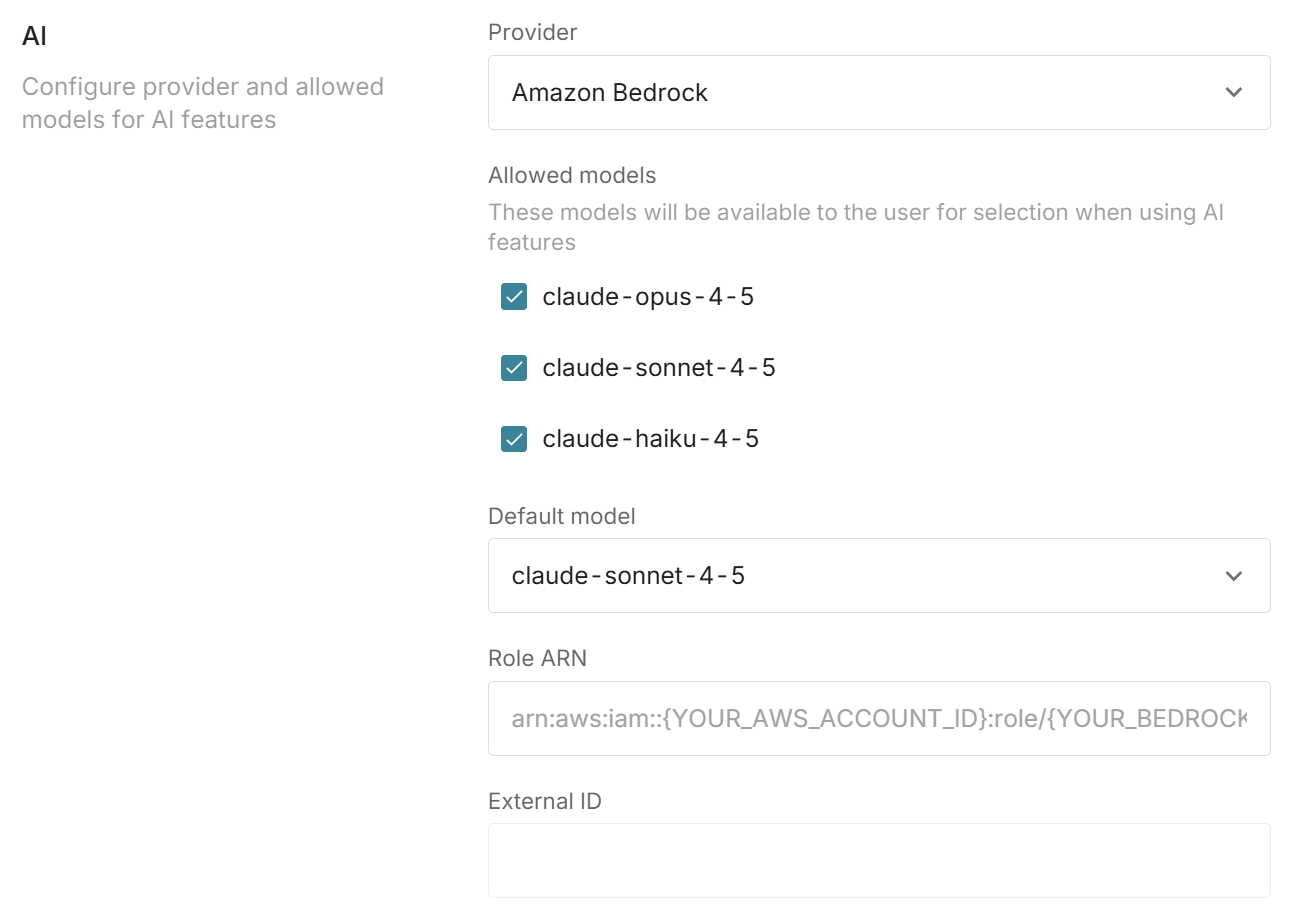The width and height of the screenshot is (1303, 907).
Task: Click the chevron arrow in Default model field
Action: (1233, 576)
